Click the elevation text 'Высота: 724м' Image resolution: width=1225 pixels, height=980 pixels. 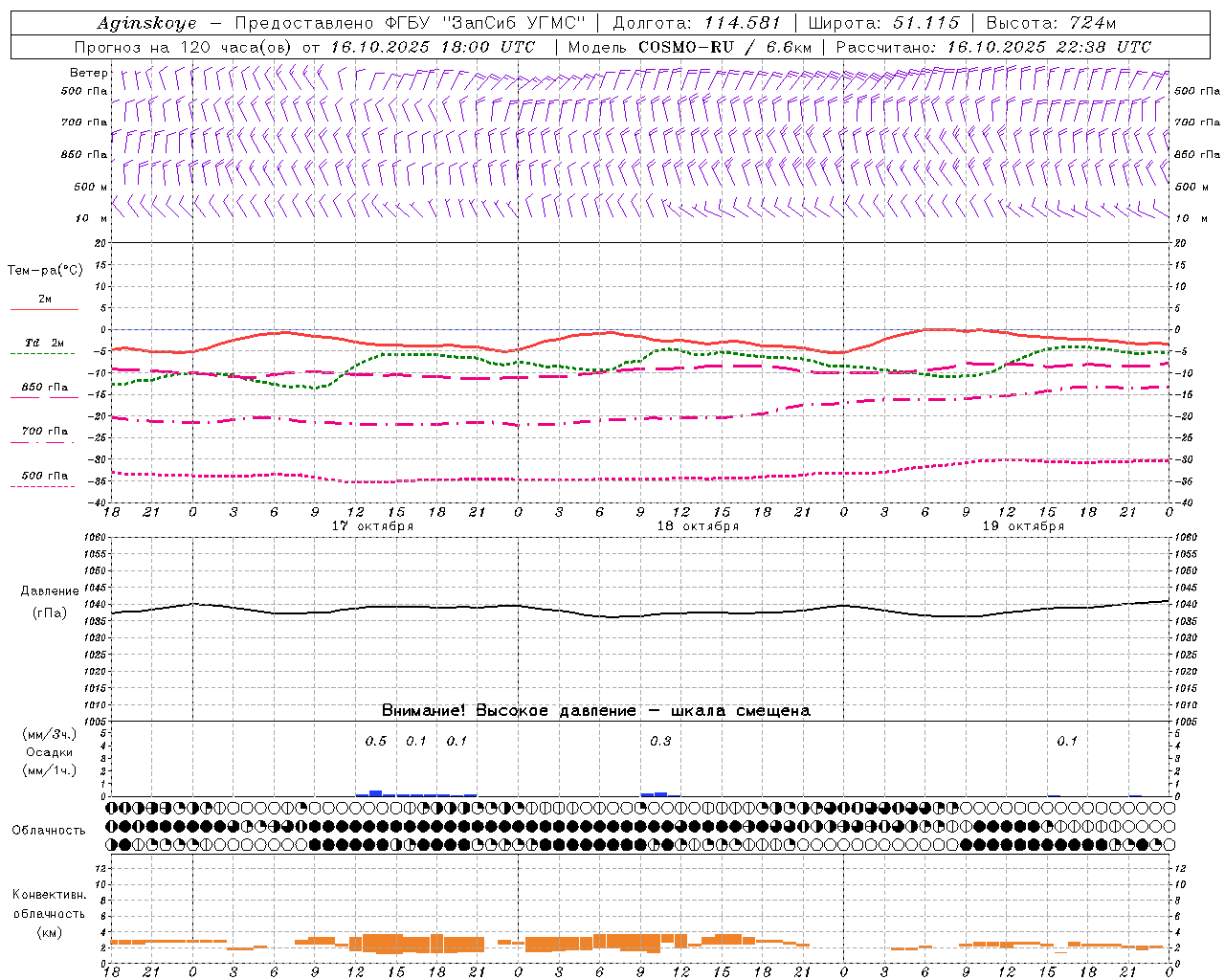point(1051,23)
